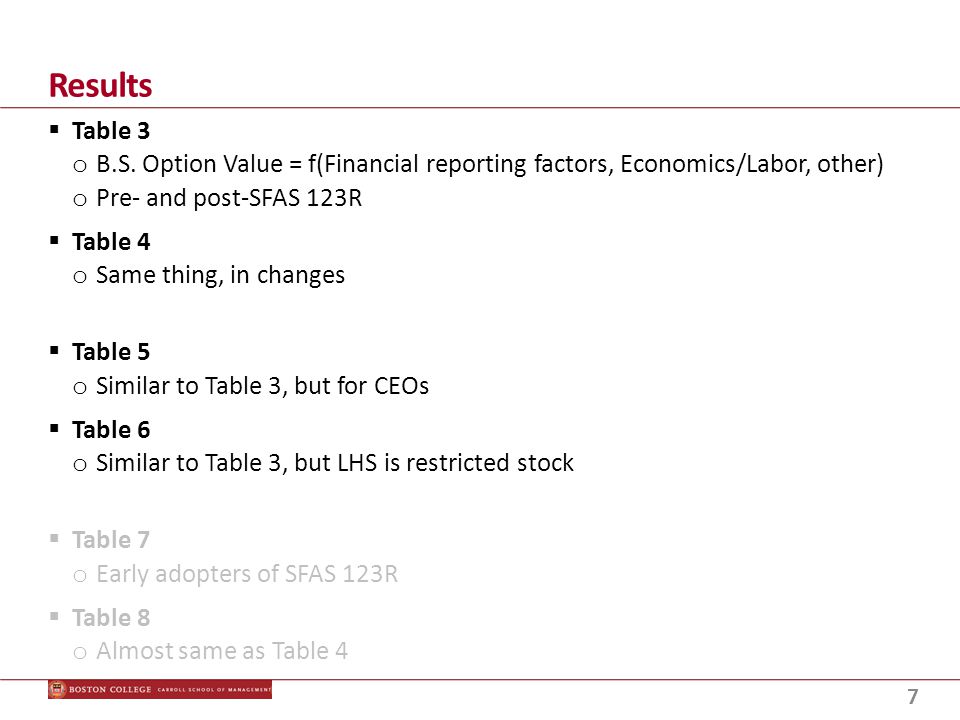Click the Pre- and post-SFAS 123R line

click(229, 198)
